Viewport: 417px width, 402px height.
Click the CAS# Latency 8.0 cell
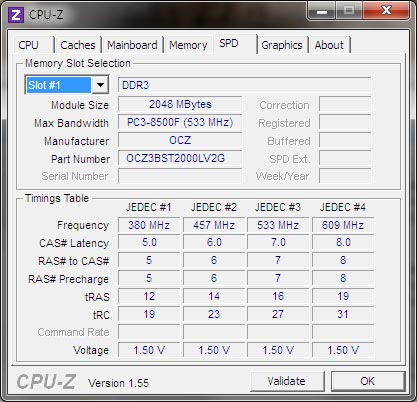(x=343, y=242)
